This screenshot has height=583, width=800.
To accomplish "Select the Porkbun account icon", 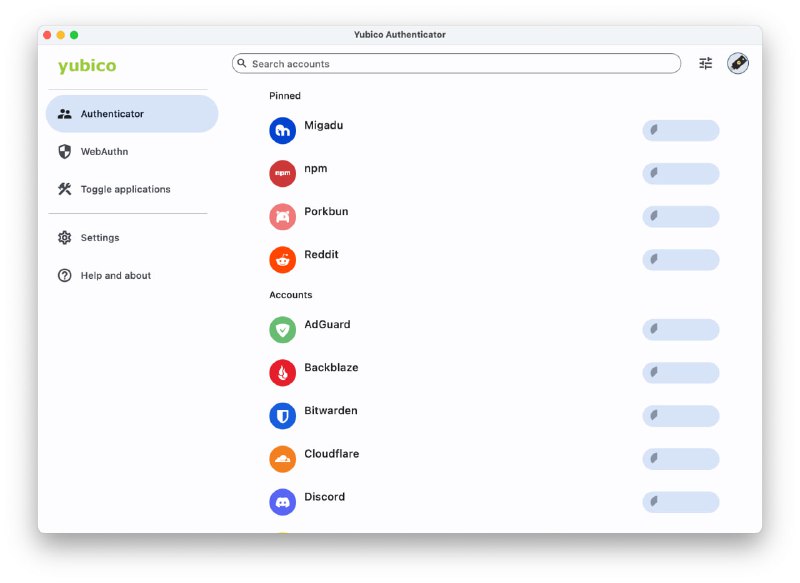I will point(282,217).
